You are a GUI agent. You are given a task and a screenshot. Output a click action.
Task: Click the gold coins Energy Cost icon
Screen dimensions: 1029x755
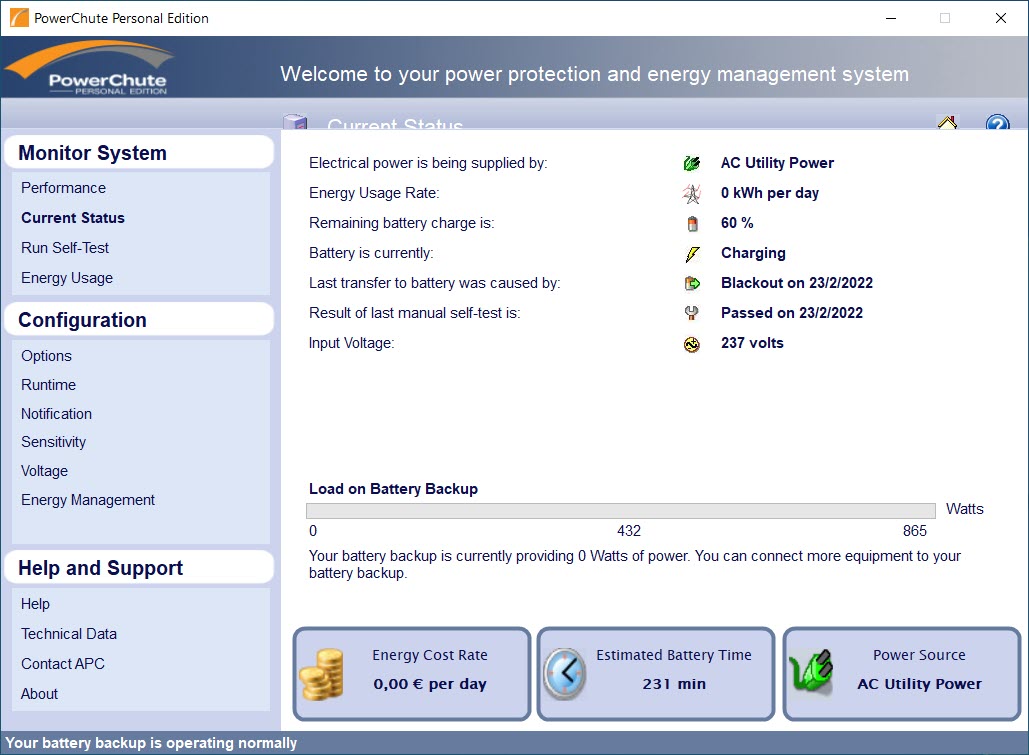[x=322, y=674]
